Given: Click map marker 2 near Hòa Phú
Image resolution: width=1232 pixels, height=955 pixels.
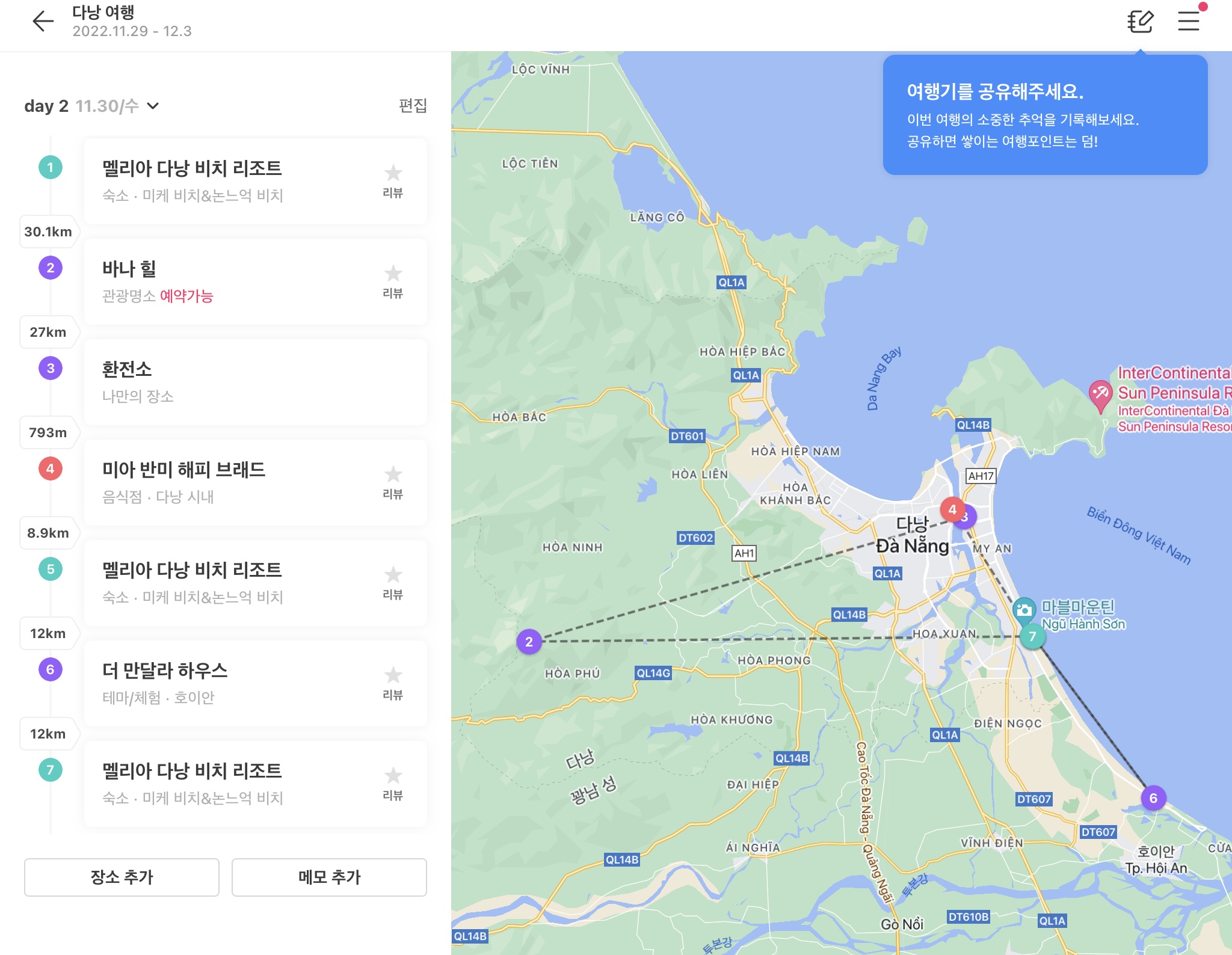Looking at the screenshot, I should coord(529,642).
